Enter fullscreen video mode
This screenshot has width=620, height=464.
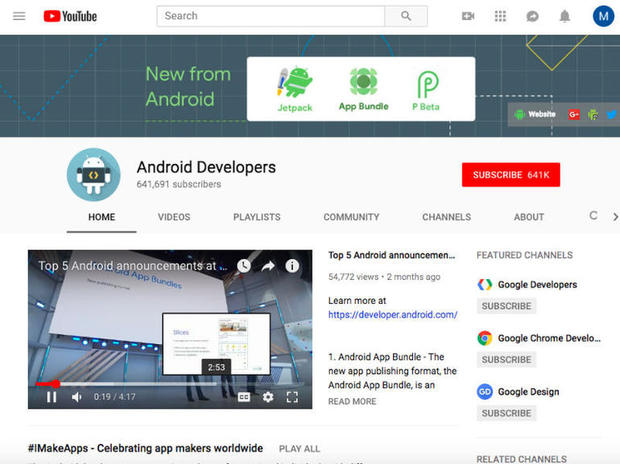[x=293, y=397]
